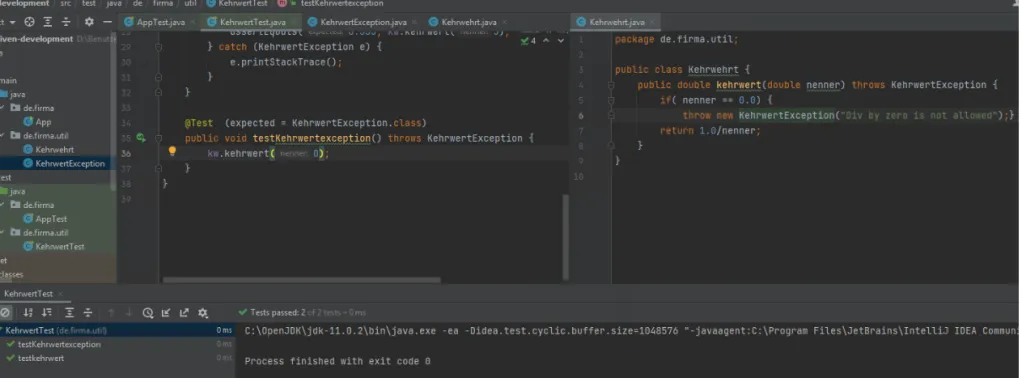1022x378 pixels.
Task: Select testKehrwertexception test result
Action: 59,344
